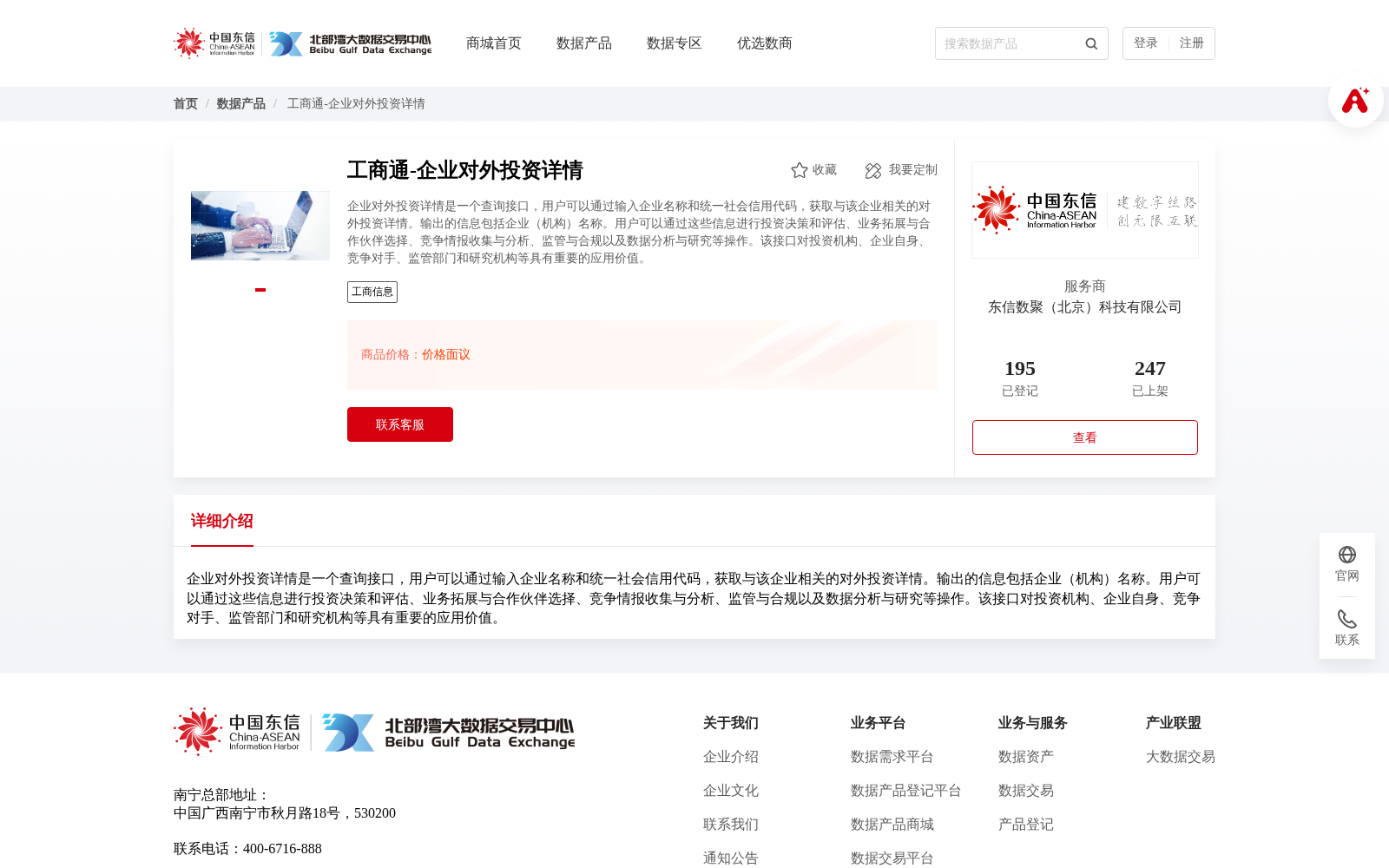1389x868 pixels.
Task: Open footer link 企业介绍
Action: coord(731,757)
